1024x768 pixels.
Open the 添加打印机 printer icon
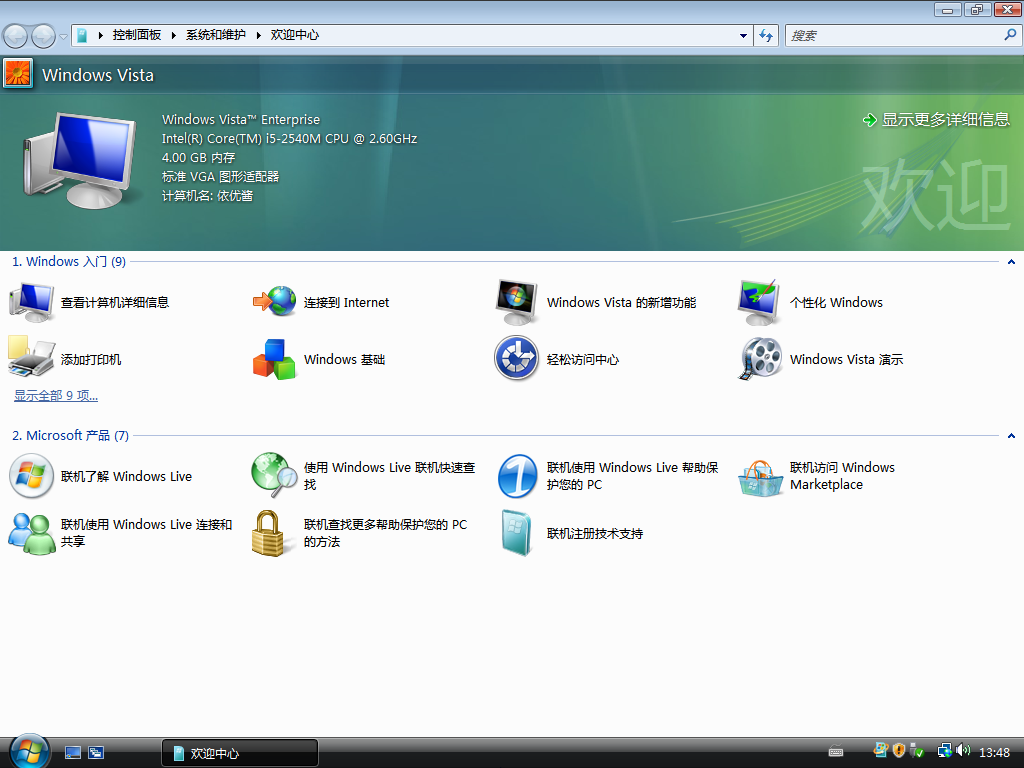[31, 357]
